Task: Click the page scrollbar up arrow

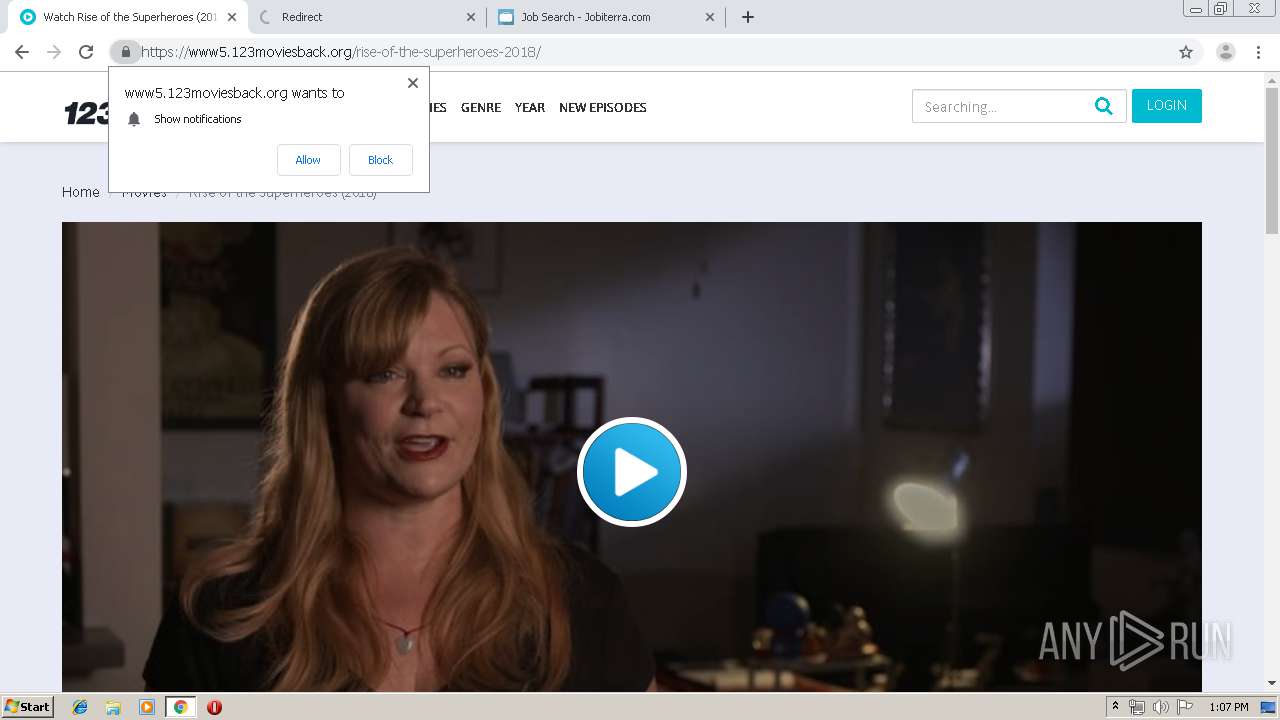Action: pos(1272,79)
